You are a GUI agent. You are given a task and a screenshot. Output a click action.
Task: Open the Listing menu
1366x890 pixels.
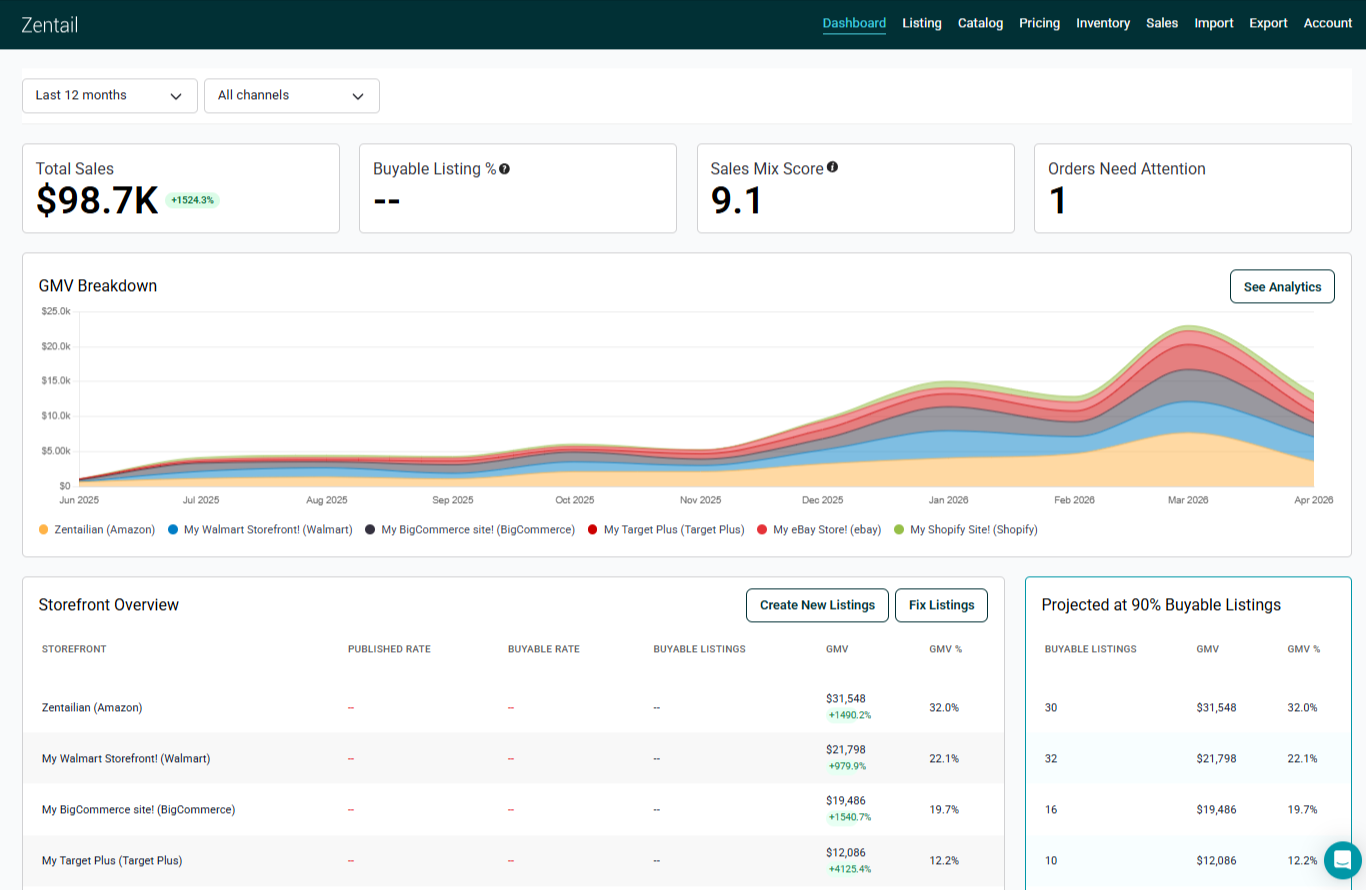point(922,23)
